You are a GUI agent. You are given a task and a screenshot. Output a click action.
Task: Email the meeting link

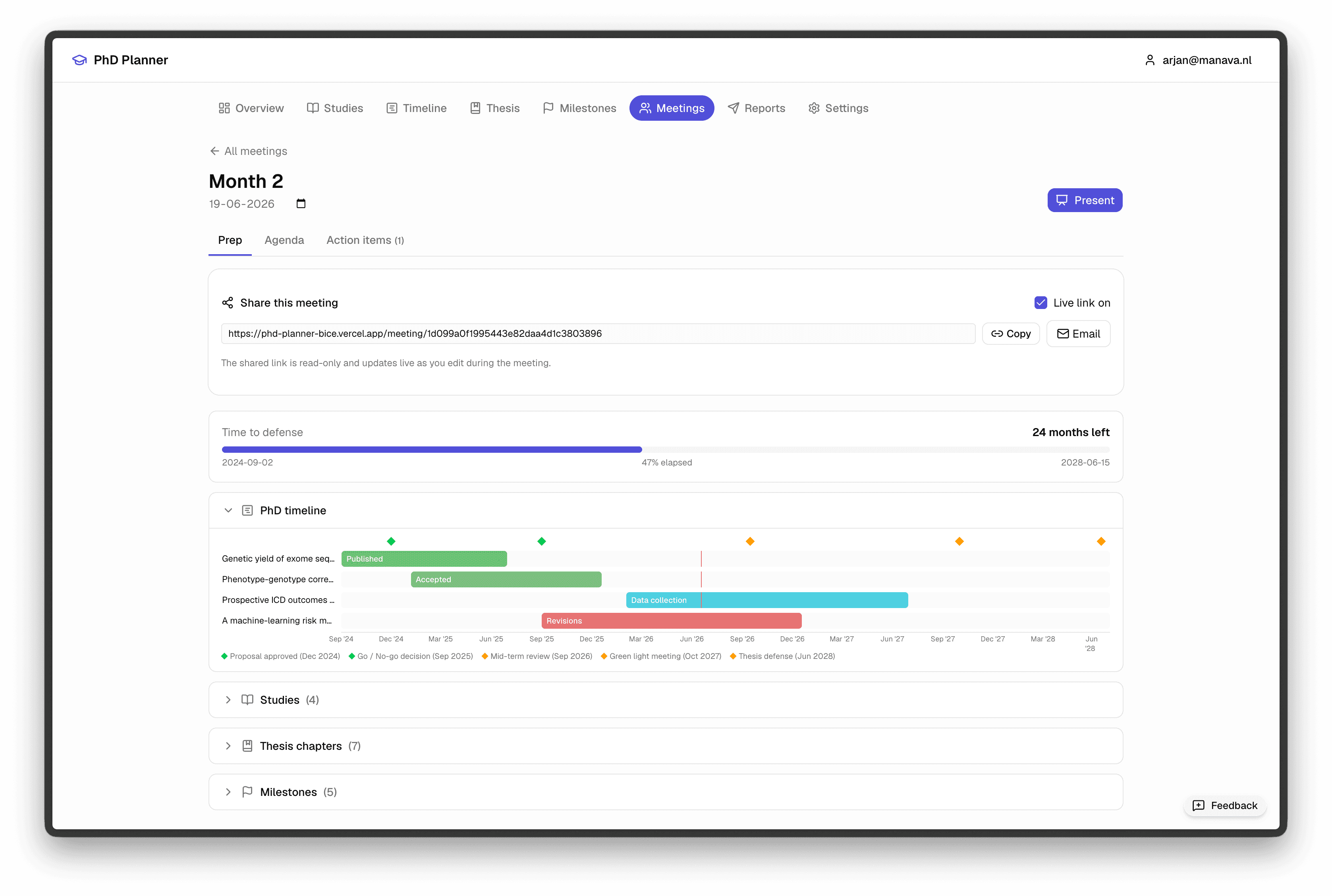click(x=1078, y=334)
